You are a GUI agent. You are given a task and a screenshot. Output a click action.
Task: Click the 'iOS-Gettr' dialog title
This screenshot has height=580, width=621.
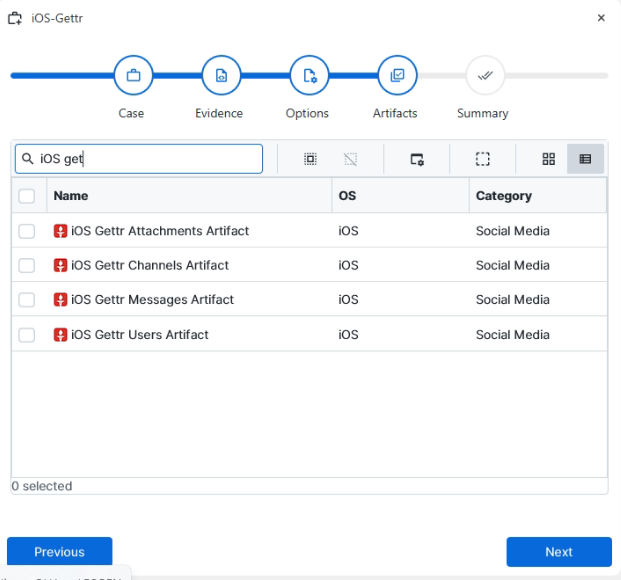point(57,18)
